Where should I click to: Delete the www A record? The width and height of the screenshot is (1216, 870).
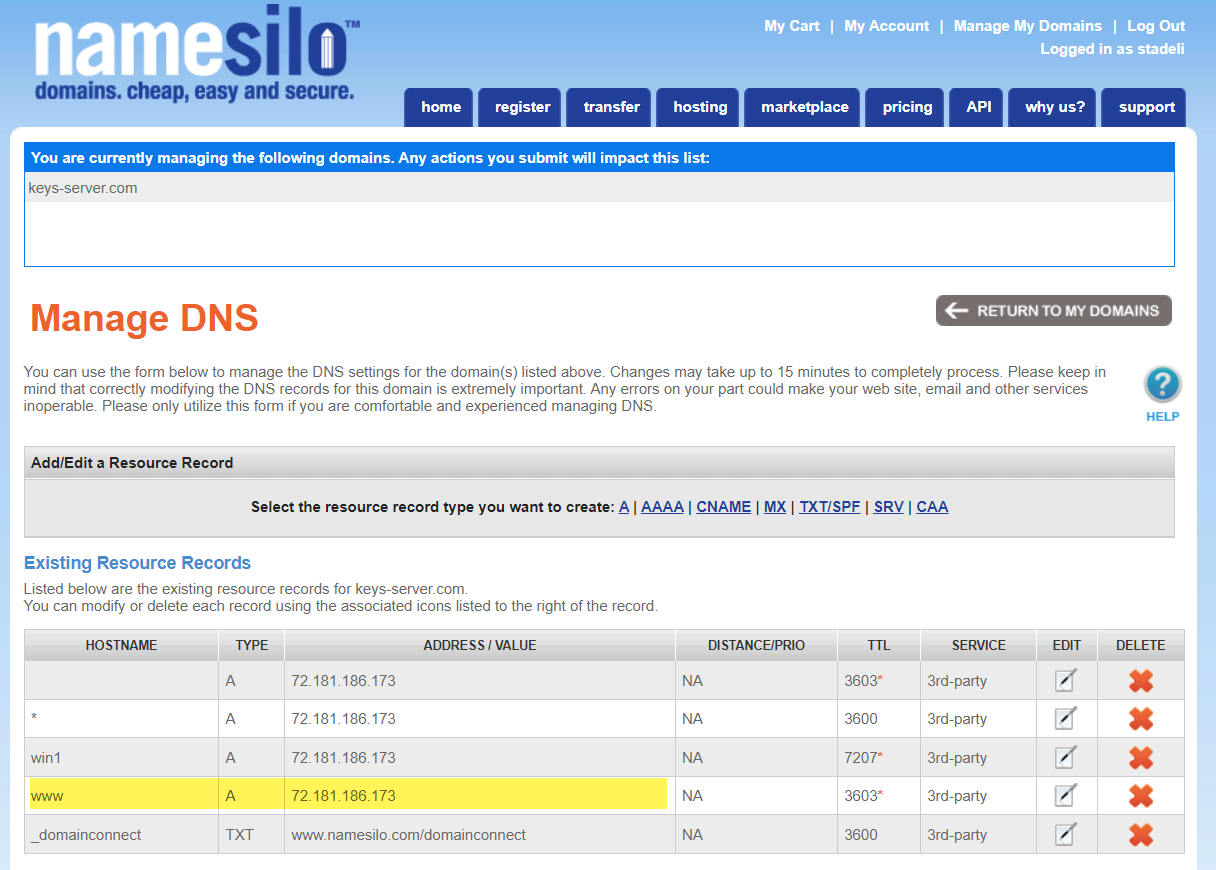tap(1141, 796)
